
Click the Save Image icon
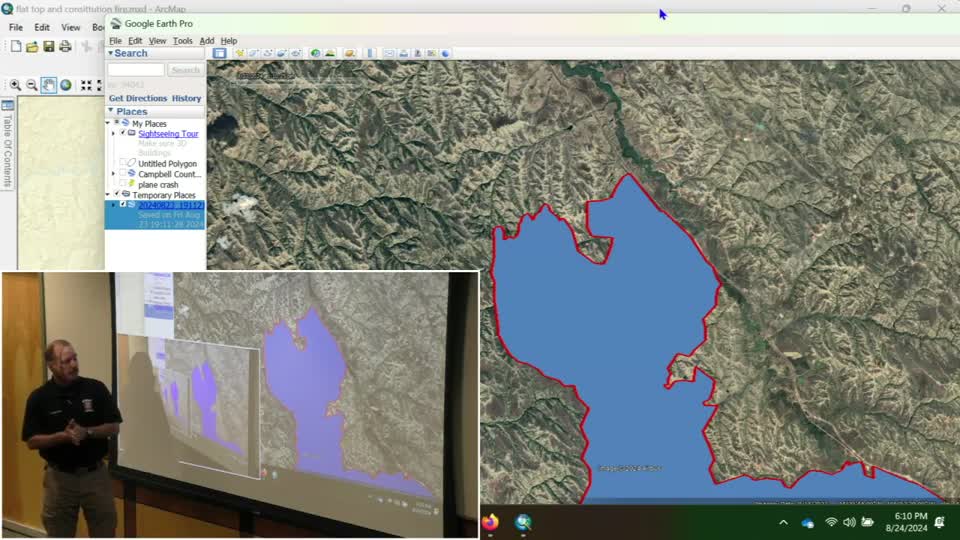click(418, 53)
